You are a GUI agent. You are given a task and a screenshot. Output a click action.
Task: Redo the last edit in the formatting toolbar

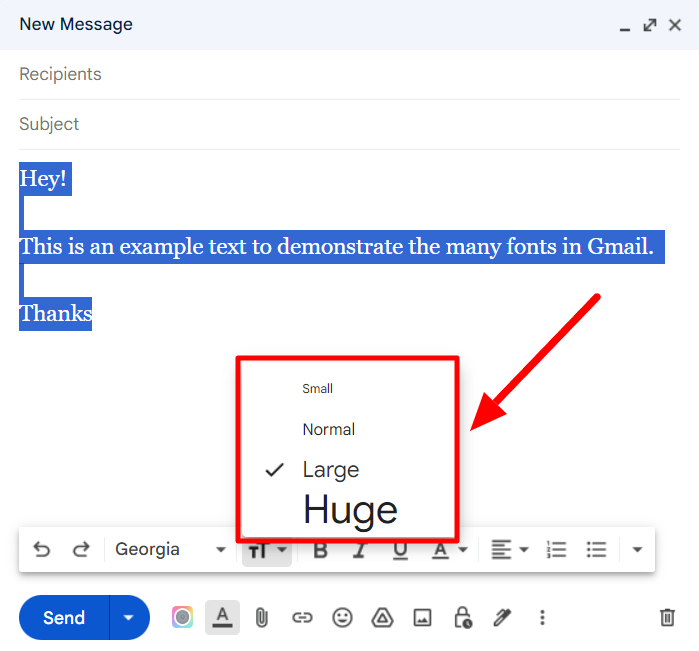pos(81,549)
